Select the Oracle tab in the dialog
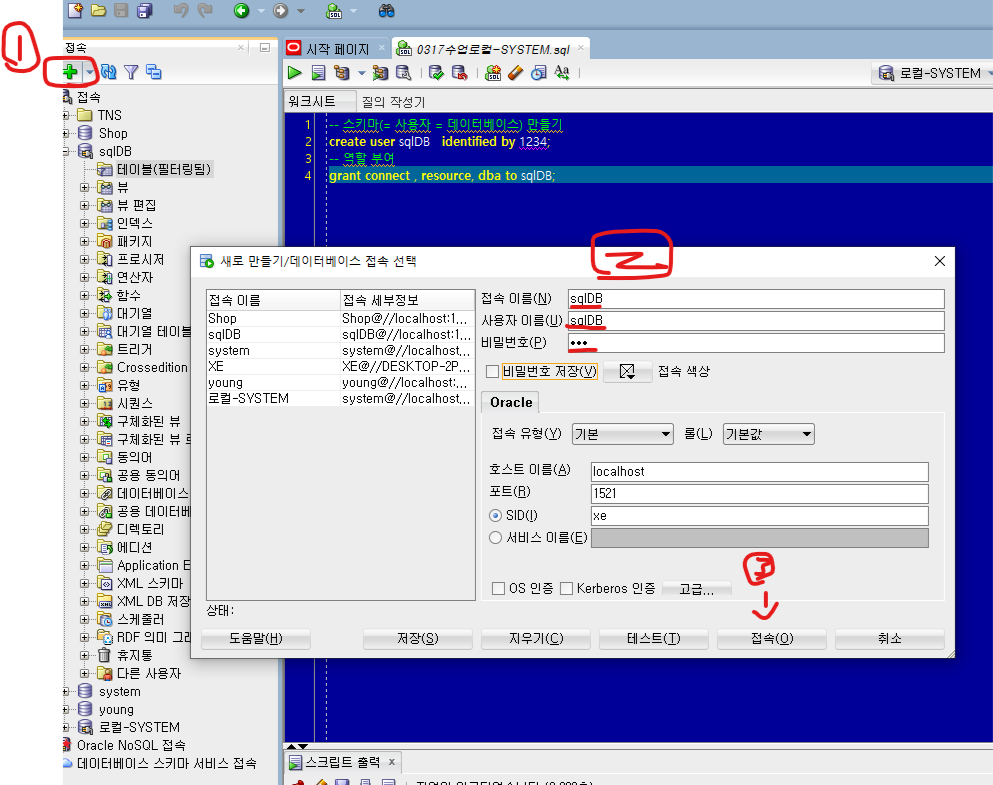 click(511, 403)
